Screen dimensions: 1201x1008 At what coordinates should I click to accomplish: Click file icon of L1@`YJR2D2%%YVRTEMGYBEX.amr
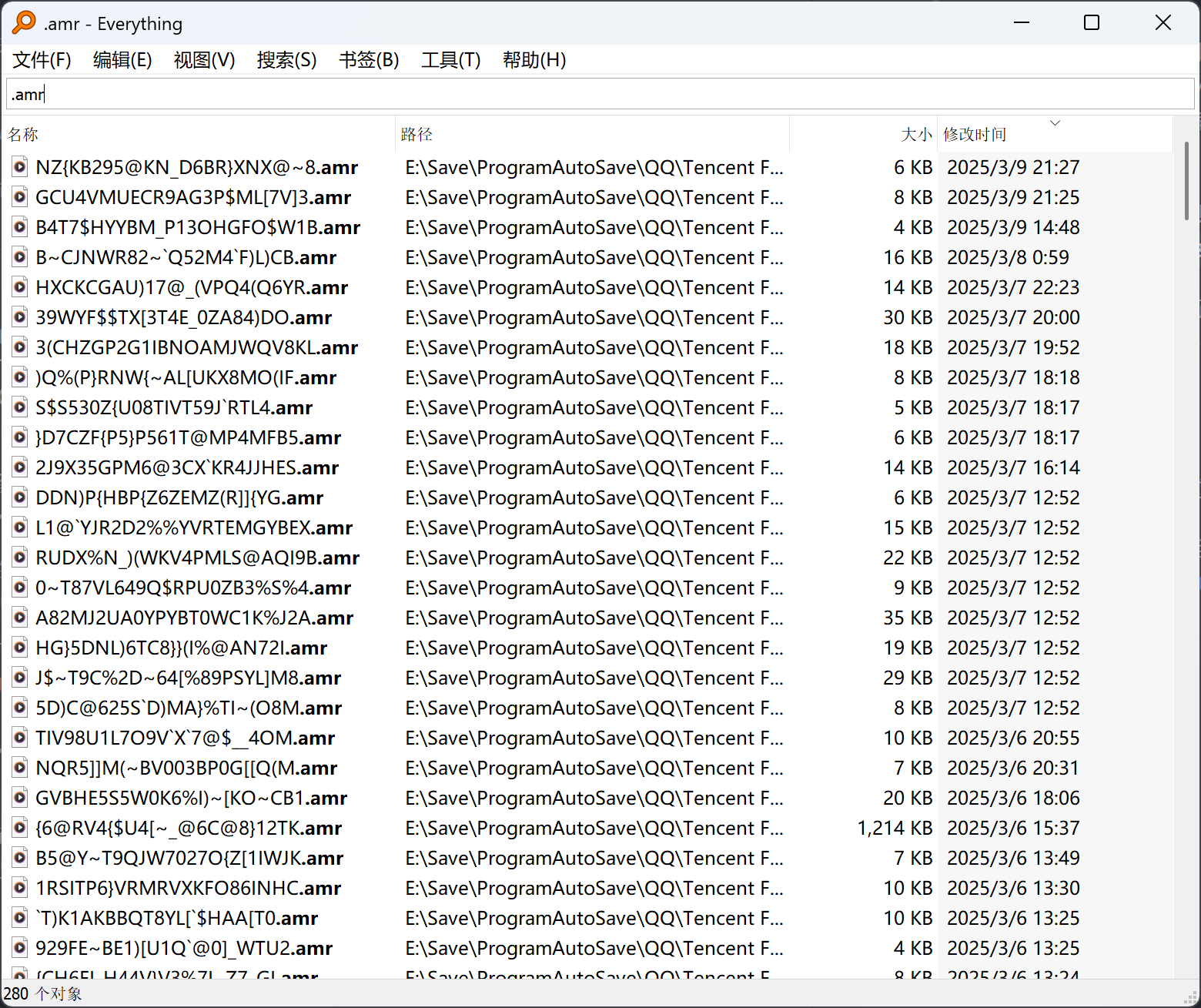point(20,527)
